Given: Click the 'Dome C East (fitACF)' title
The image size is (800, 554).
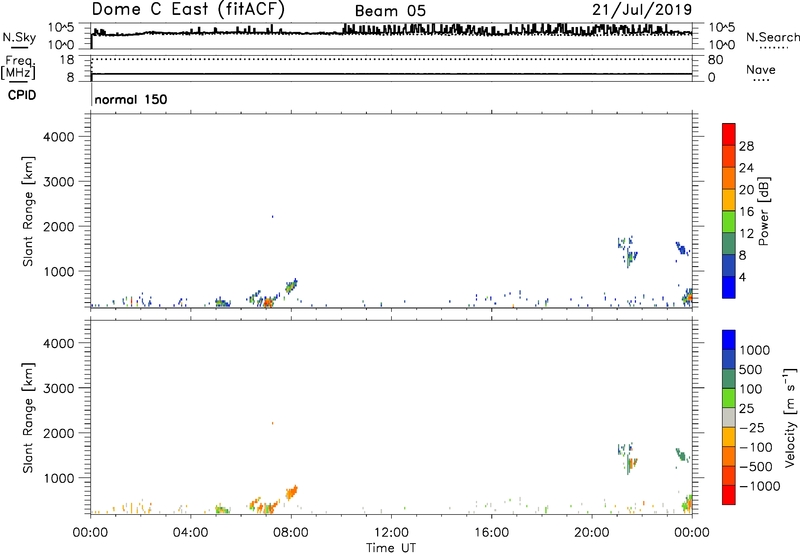Looking at the screenshot, I should point(188,10).
